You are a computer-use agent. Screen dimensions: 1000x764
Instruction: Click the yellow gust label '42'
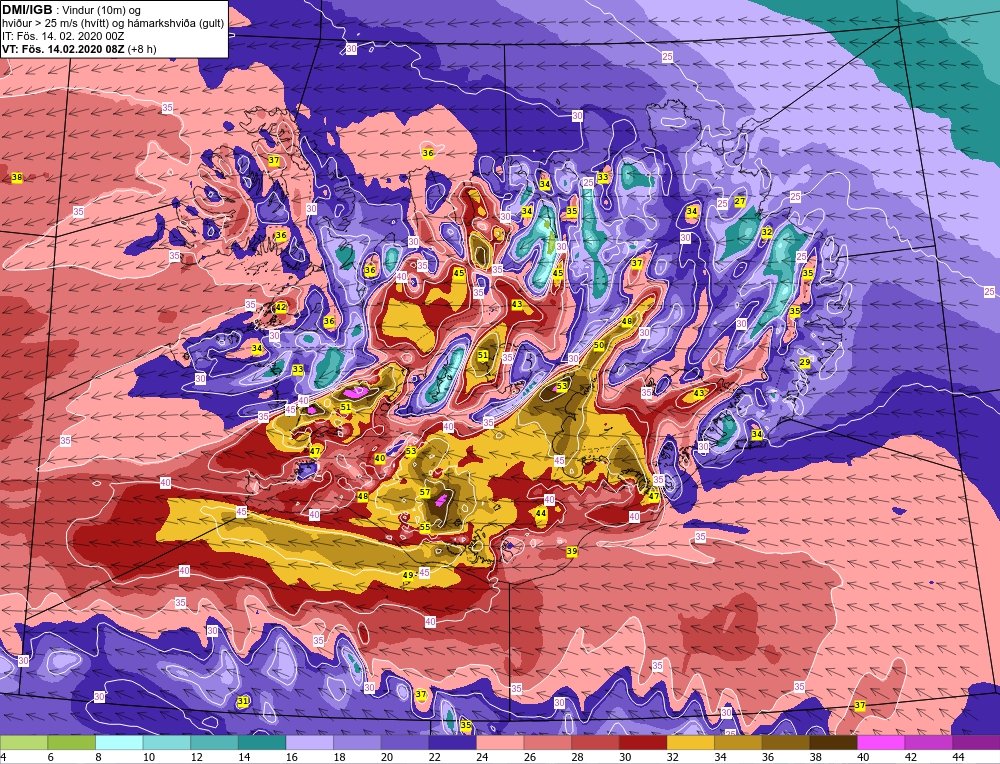tap(281, 307)
